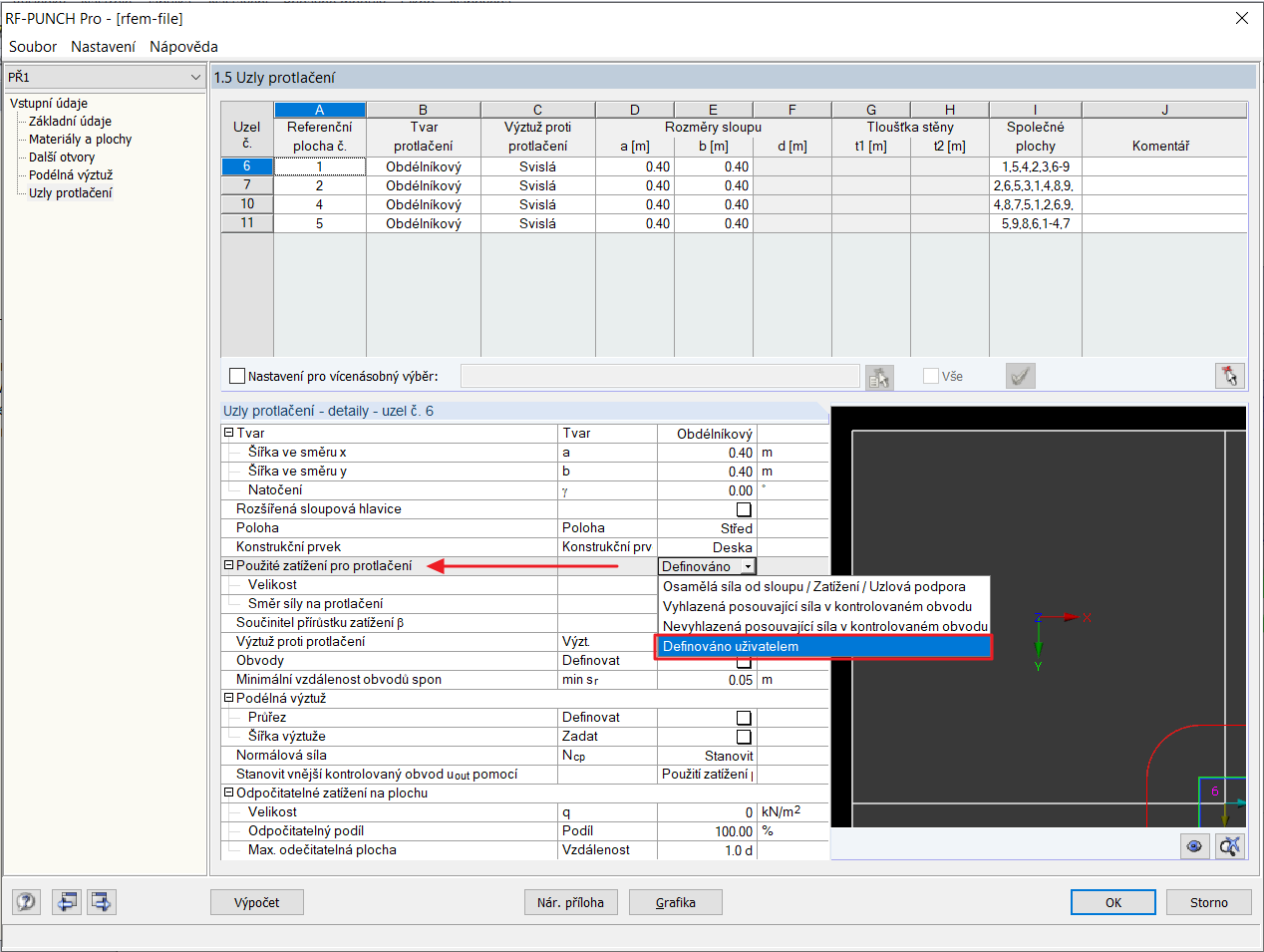The width and height of the screenshot is (1264, 952).
Task: Choose Definováno uživatelem in dropdown list
Action: click(x=824, y=646)
